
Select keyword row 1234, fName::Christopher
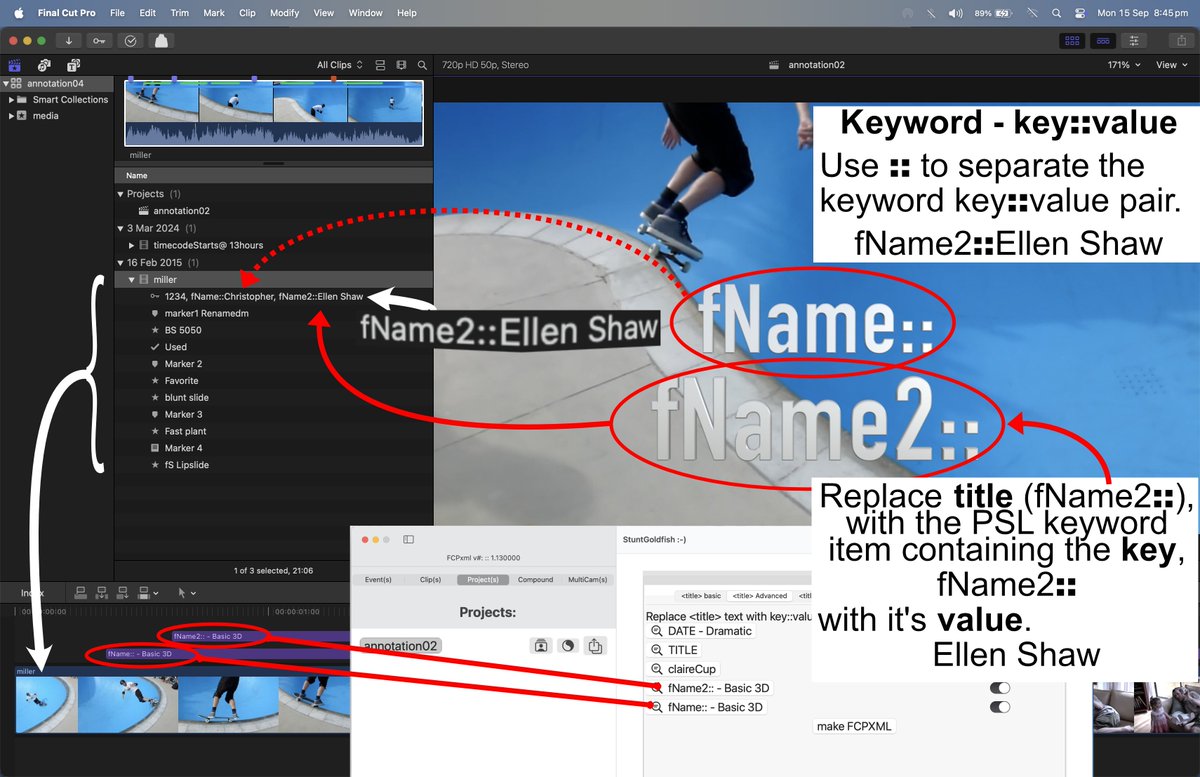click(274, 297)
